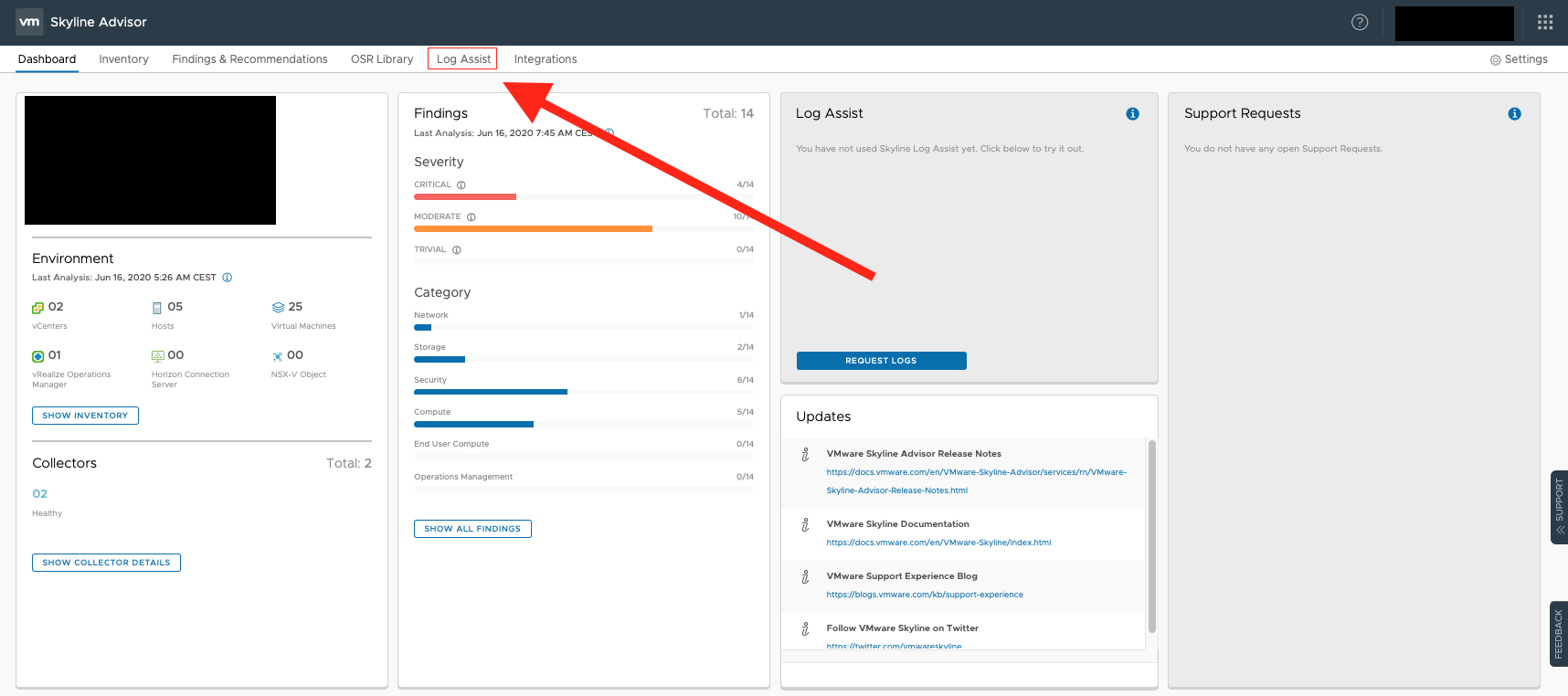Open the Skyline Advisor Release Notes link
Viewport: 1568px width, 696px height.
click(x=976, y=481)
